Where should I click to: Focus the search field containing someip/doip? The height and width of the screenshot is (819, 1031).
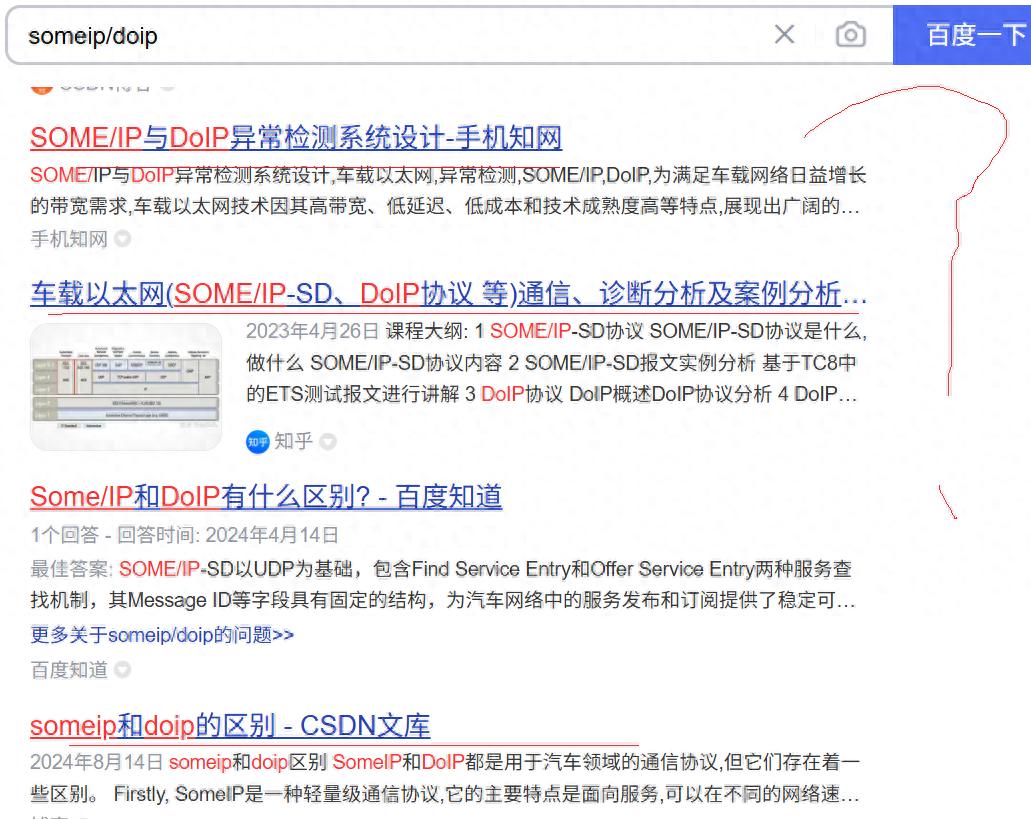pyautogui.click(x=395, y=35)
